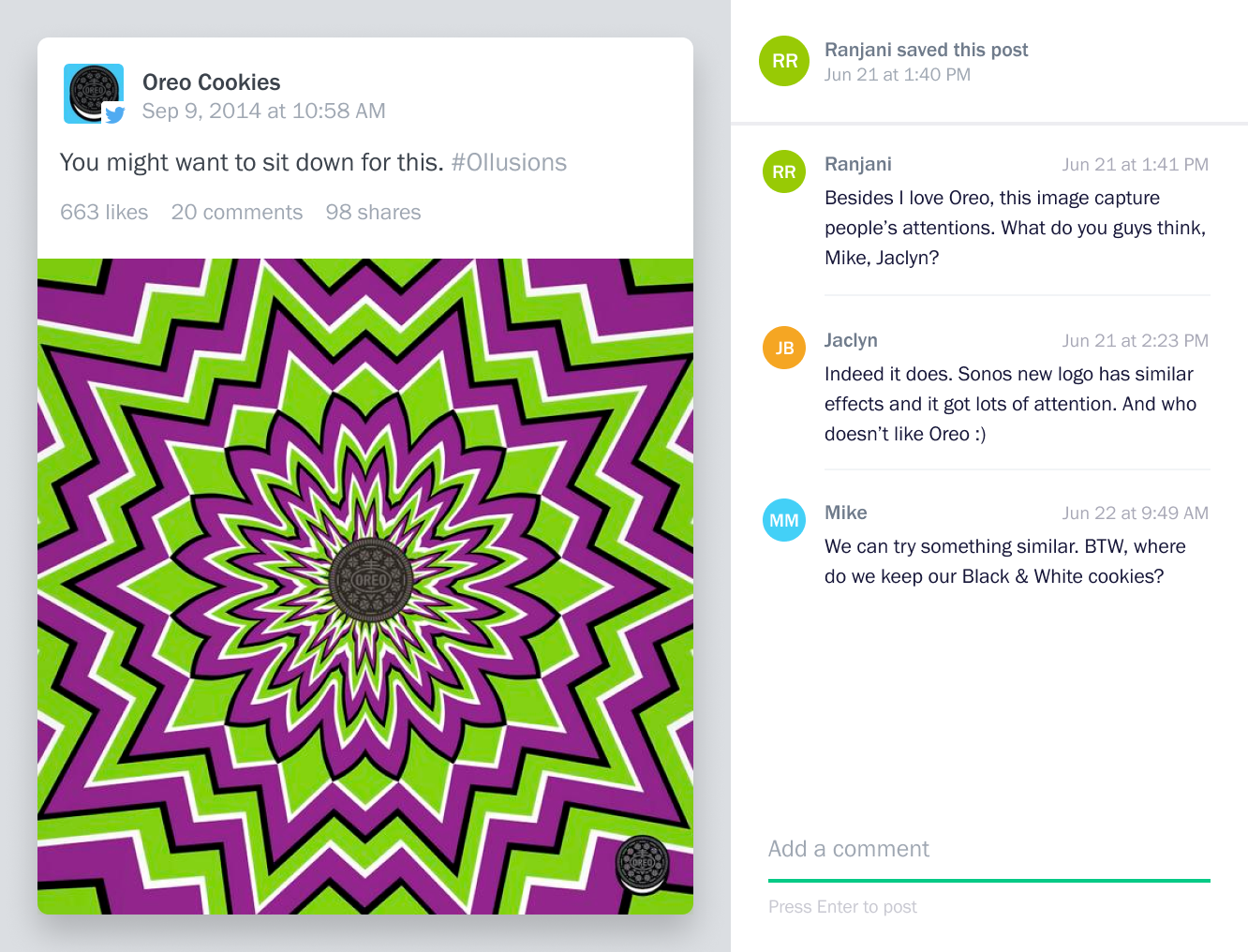Click Jaclyn's orange JB avatar
Screen dimensions: 1248x952
pyautogui.click(x=784, y=348)
